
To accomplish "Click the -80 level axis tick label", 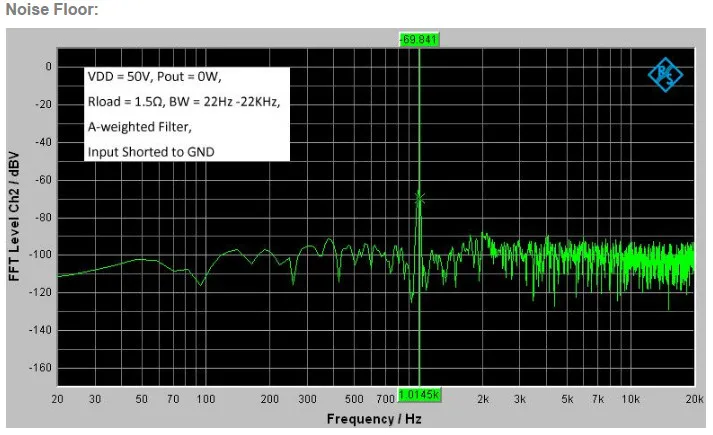I will (x=44, y=217).
